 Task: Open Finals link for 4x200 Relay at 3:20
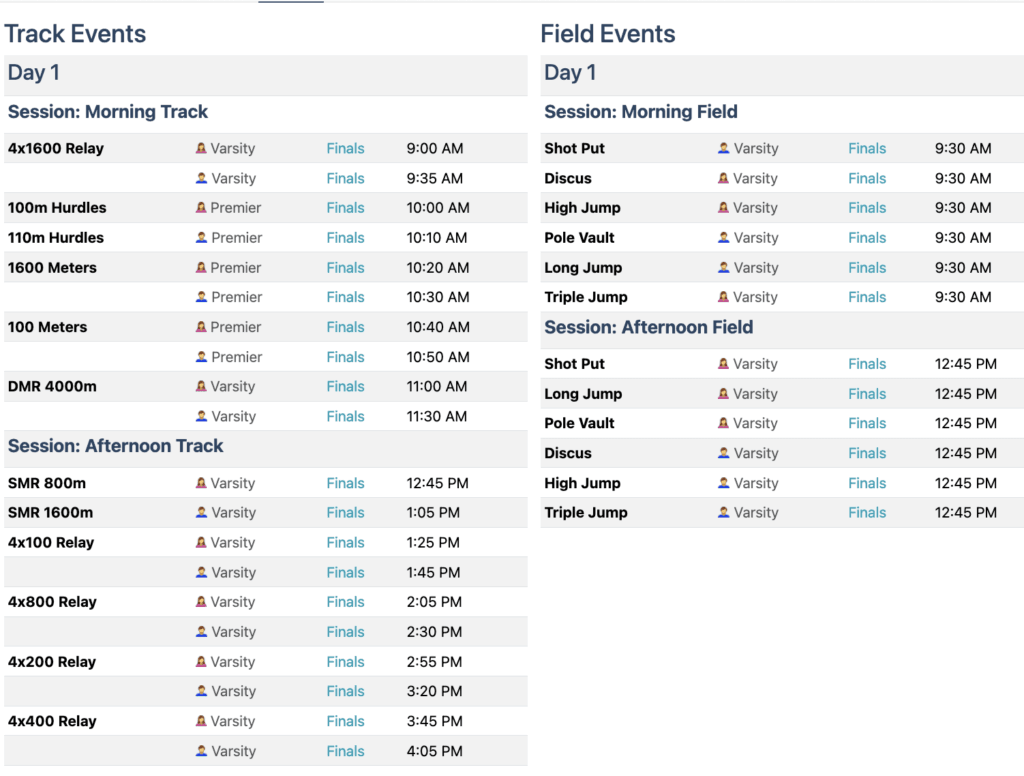click(x=345, y=691)
